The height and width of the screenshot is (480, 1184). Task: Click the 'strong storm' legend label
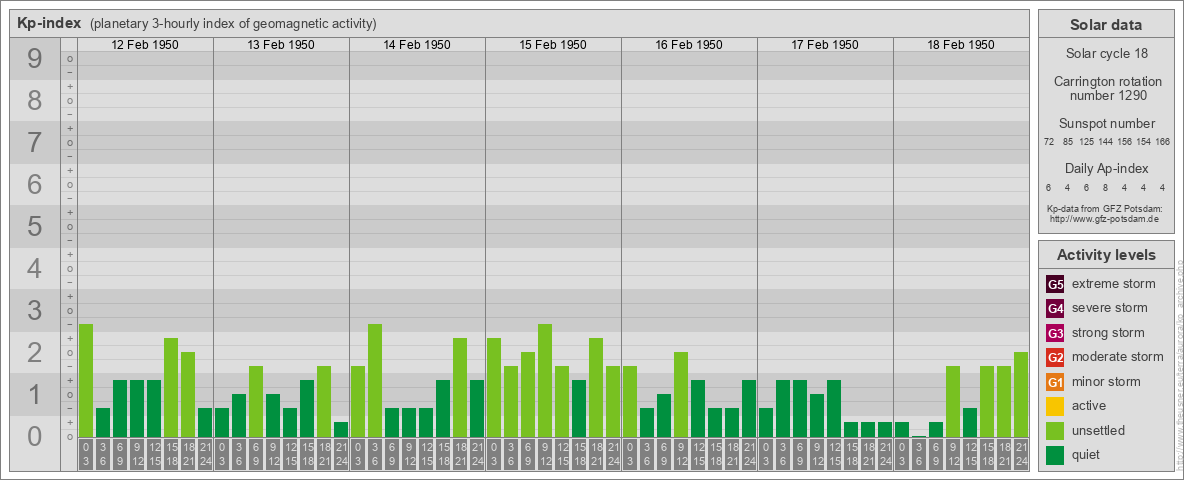(x=1108, y=333)
